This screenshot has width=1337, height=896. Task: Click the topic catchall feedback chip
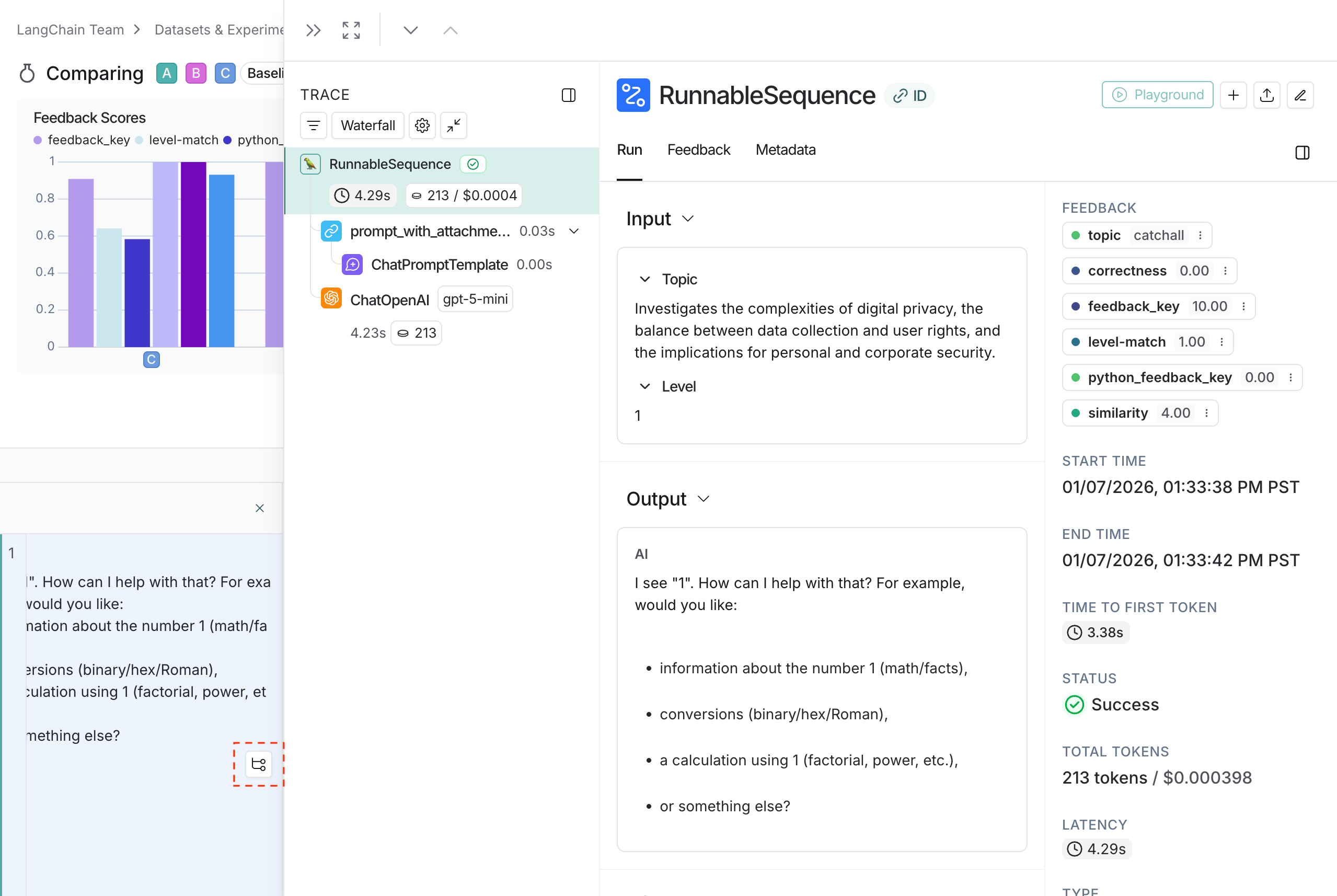[1137, 235]
